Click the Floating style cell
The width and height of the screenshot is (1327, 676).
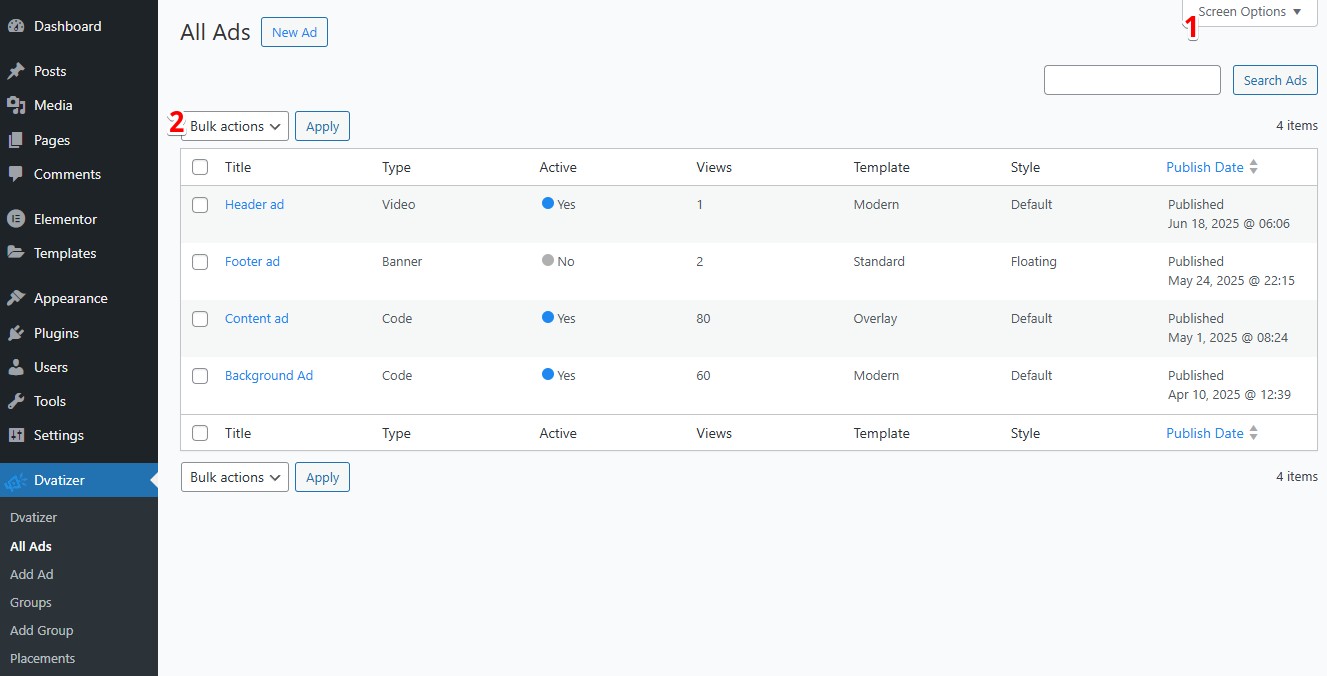pyautogui.click(x=1033, y=261)
